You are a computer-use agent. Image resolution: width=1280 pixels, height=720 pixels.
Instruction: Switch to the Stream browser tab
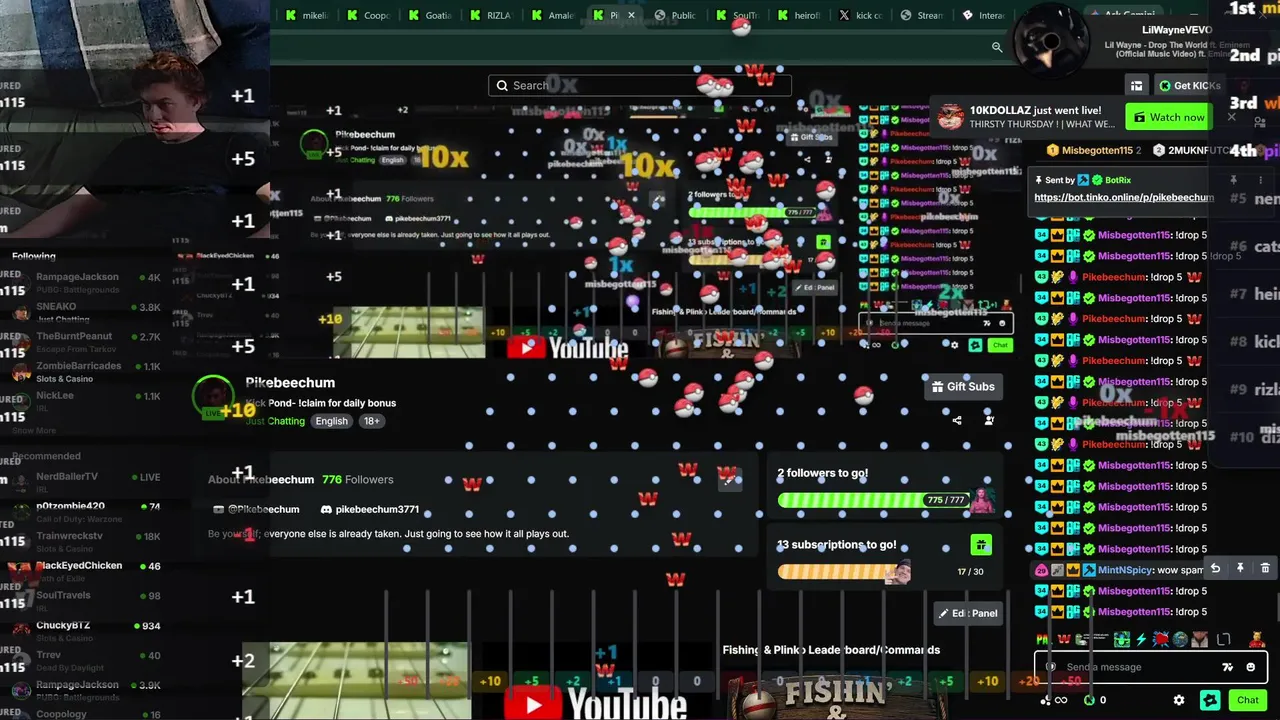click(x=922, y=15)
